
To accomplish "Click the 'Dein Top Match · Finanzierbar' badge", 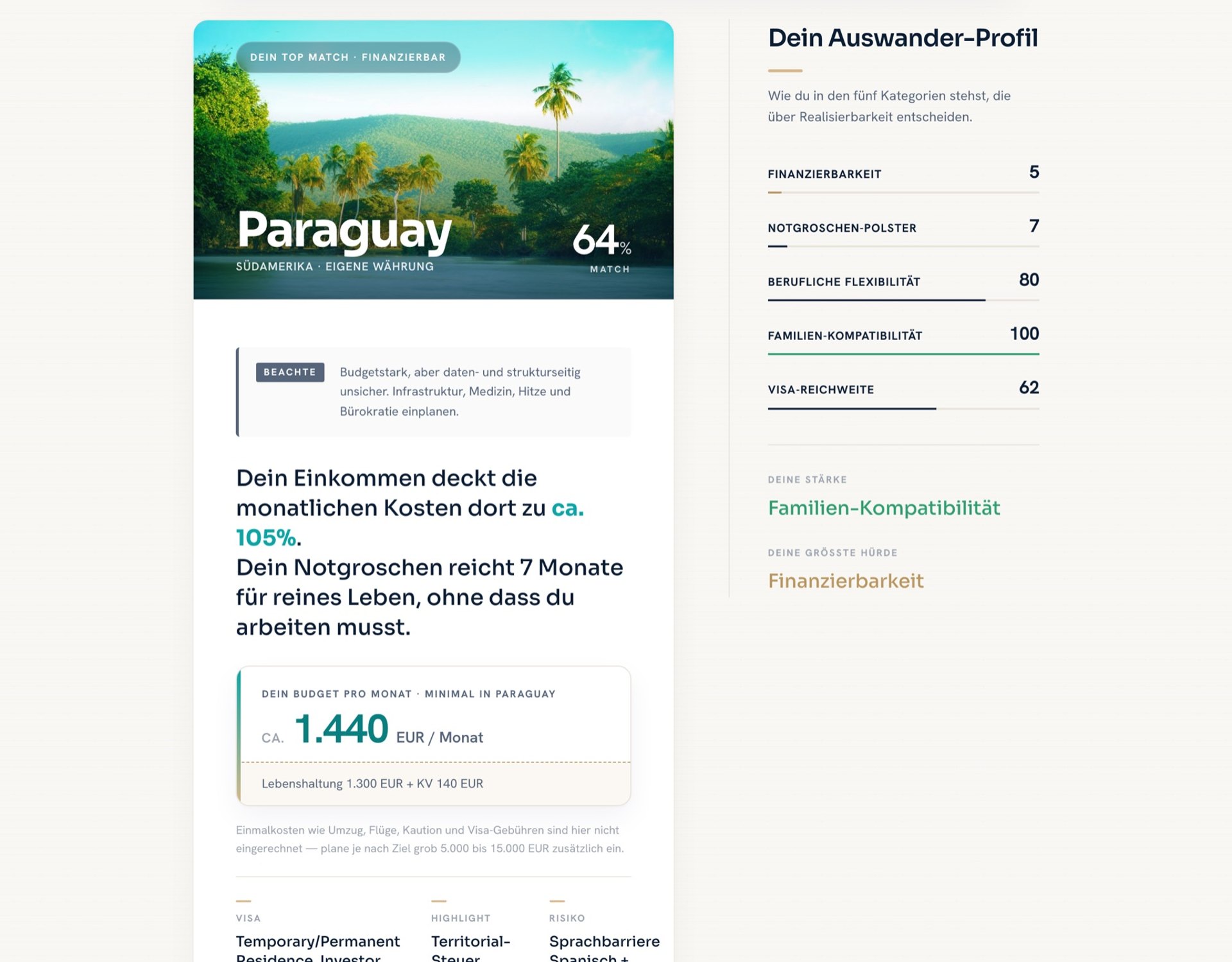I will point(348,57).
